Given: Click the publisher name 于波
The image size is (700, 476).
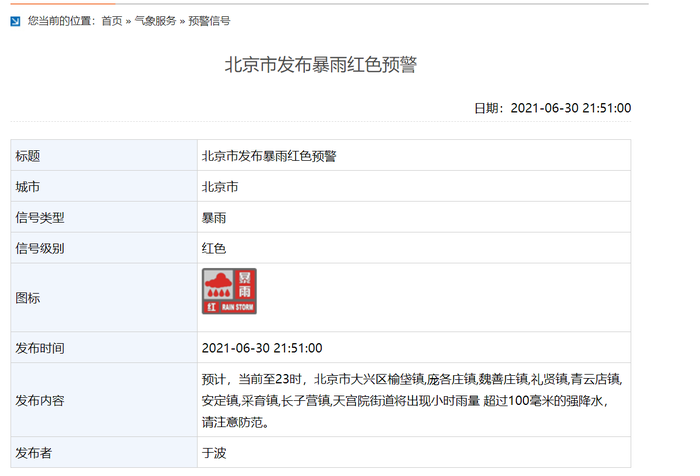Looking at the screenshot, I should (x=214, y=453).
